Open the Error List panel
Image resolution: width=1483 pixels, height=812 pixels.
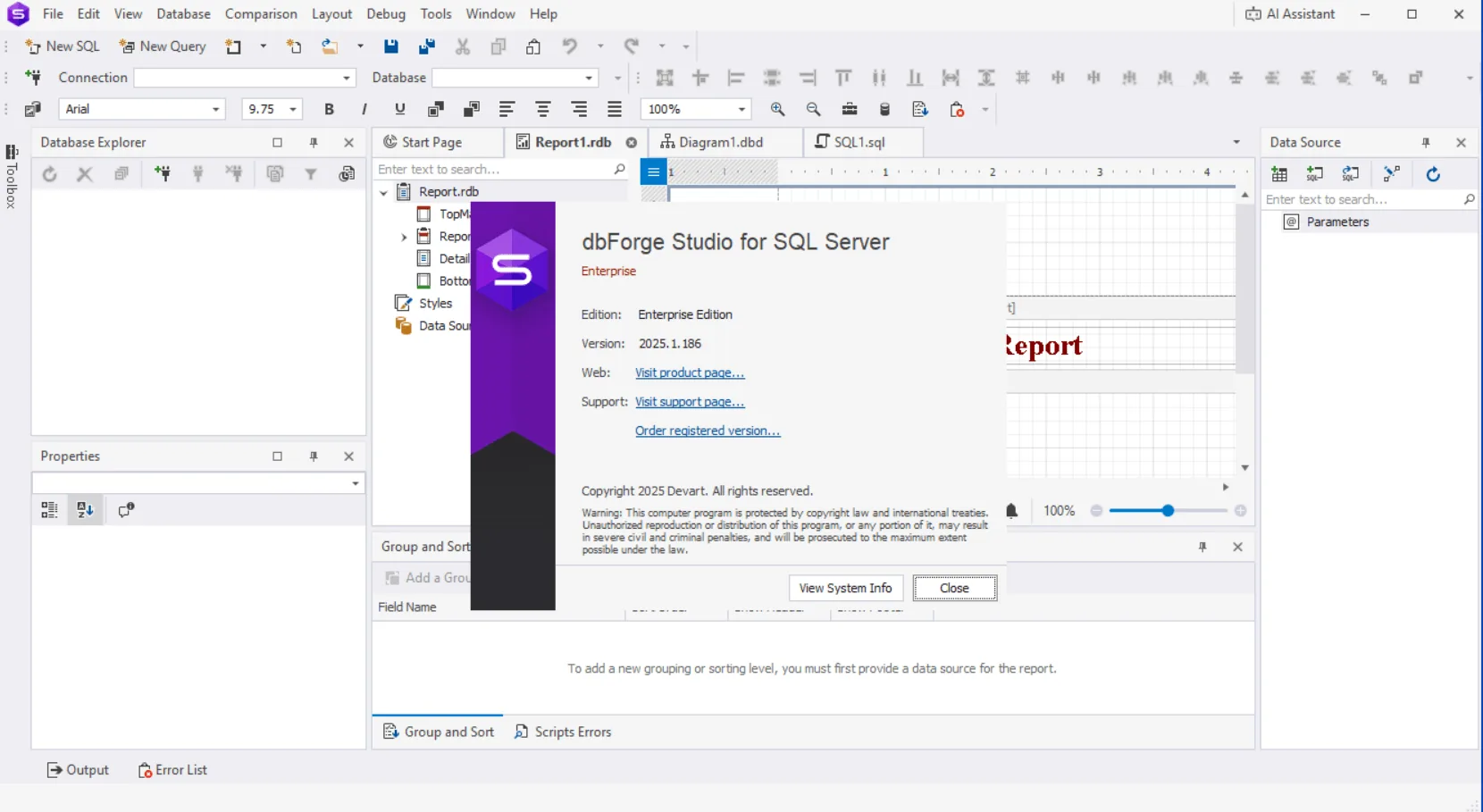point(172,770)
